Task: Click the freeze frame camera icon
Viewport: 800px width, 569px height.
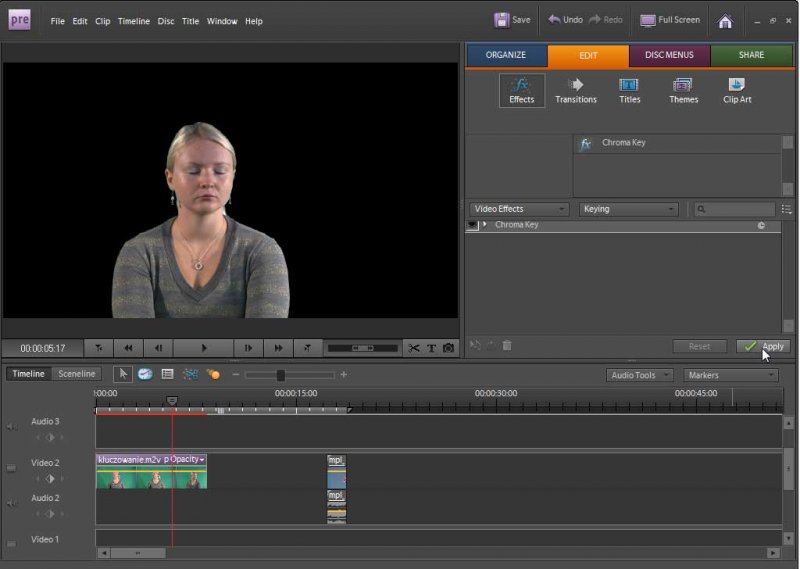Action: tap(448, 348)
